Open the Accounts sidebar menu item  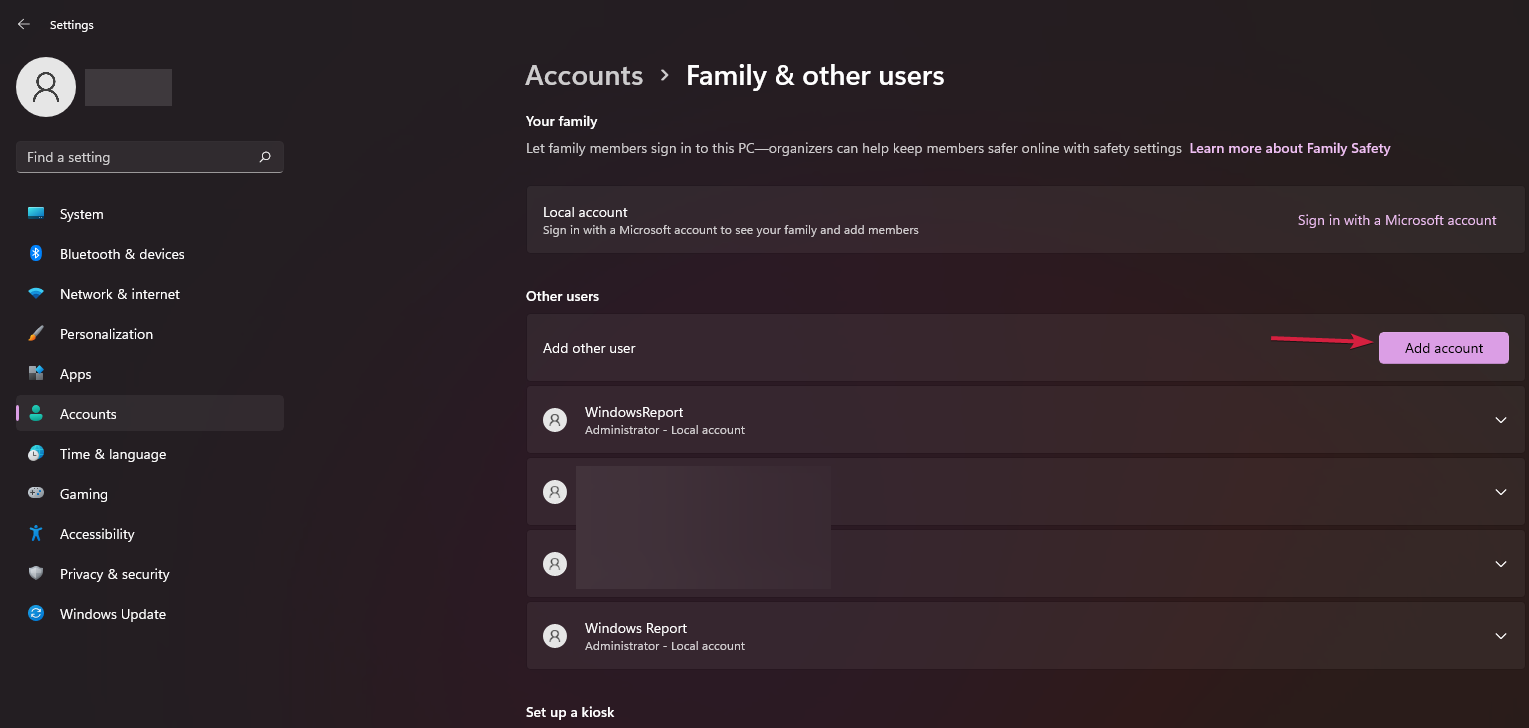click(88, 414)
